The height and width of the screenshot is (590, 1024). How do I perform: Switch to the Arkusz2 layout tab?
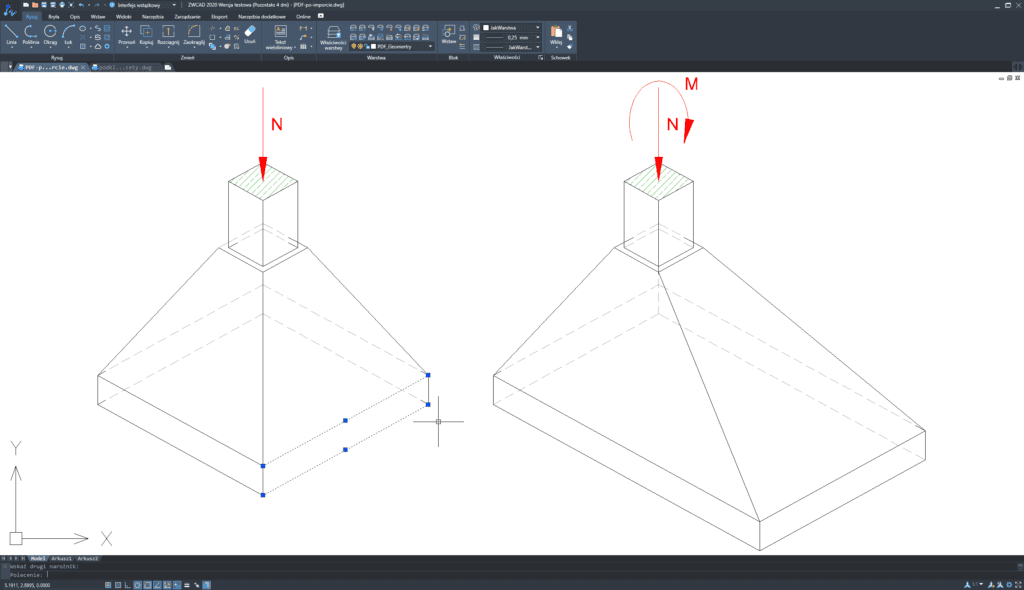[x=88, y=559]
